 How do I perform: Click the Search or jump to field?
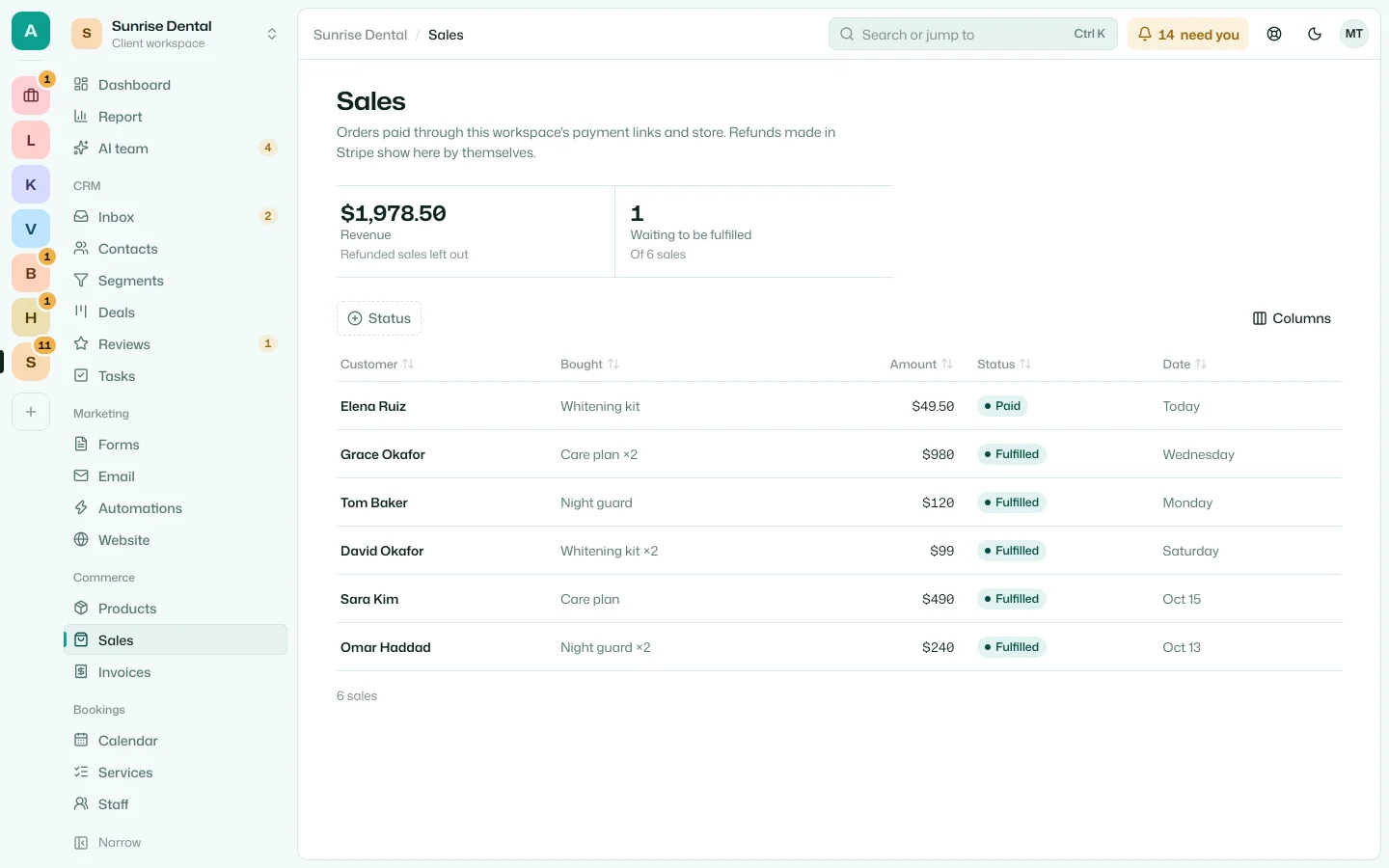(973, 34)
